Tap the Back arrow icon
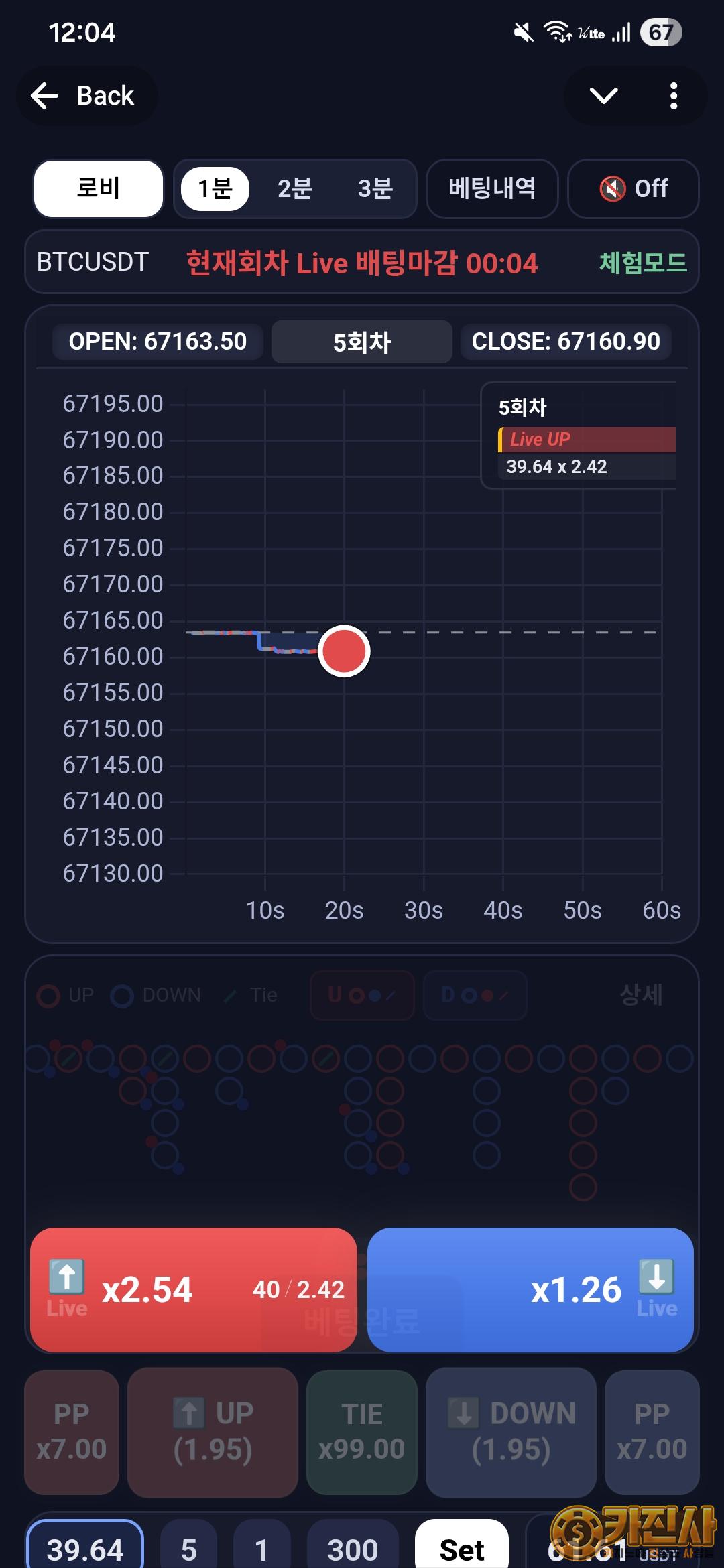 tap(46, 96)
